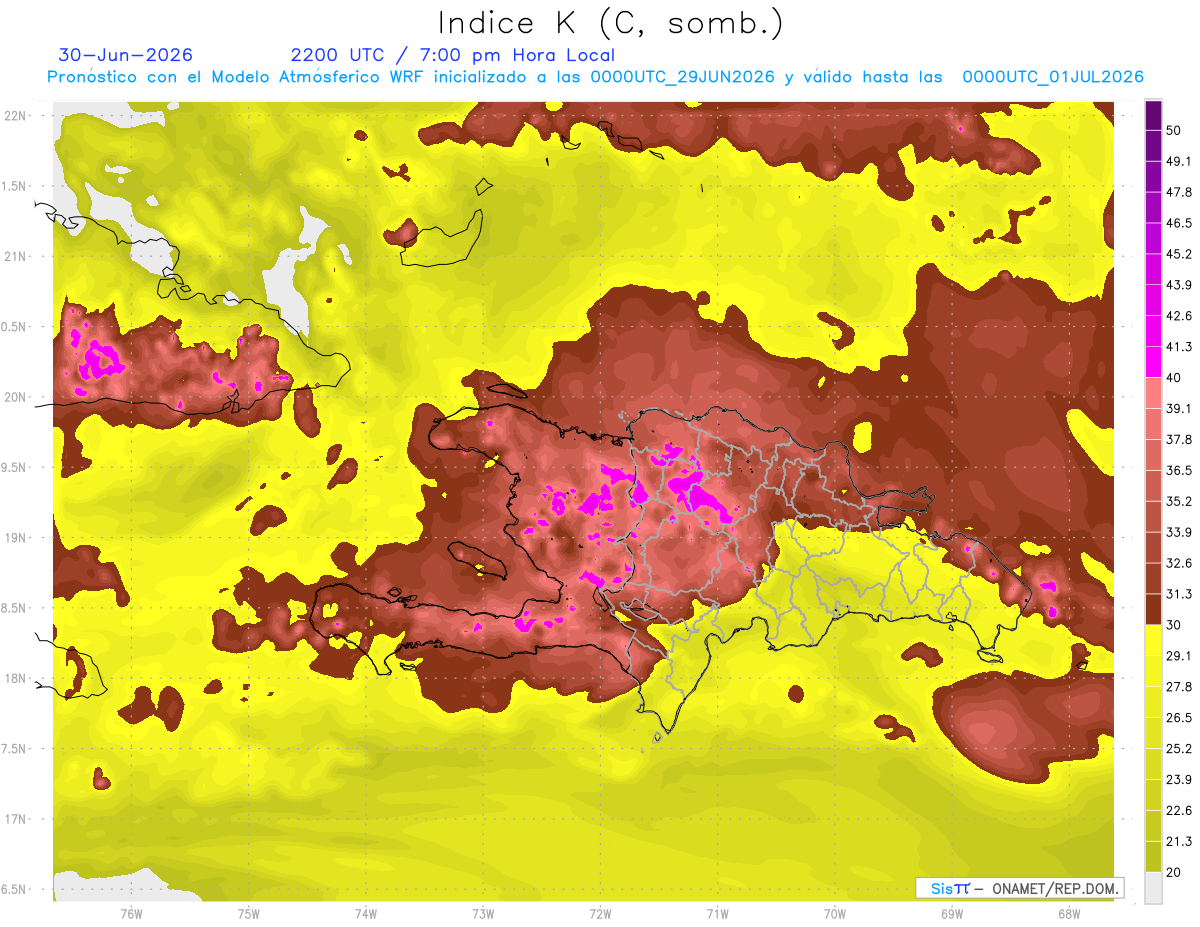The height and width of the screenshot is (927, 1200).
Task: Click the longitude label '73W'
Action: [x=483, y=914]
